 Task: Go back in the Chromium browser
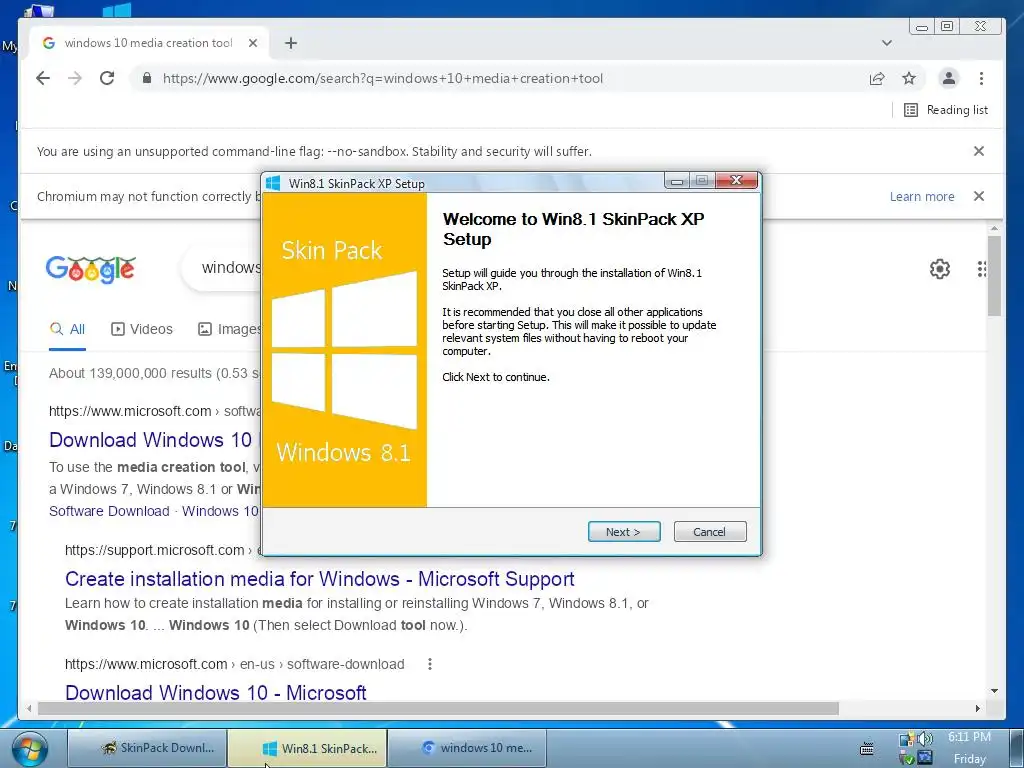[x=43, y=78]
